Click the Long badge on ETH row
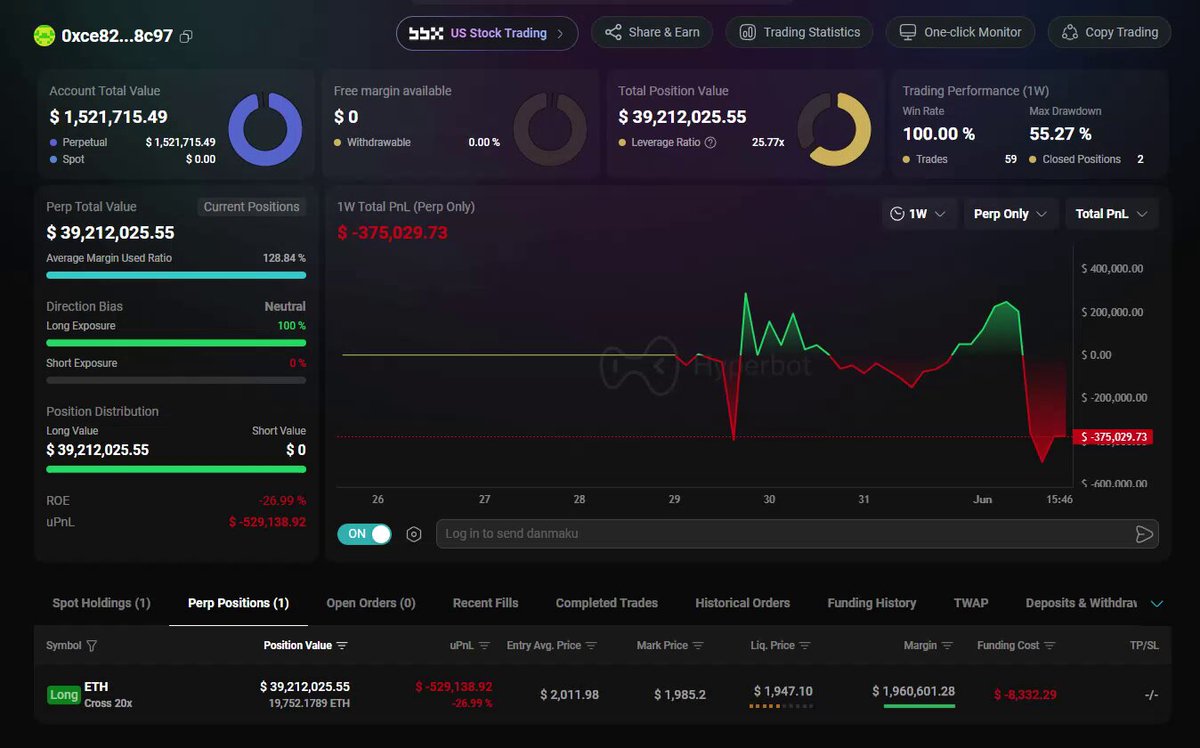This screenshot has height=748, width=1200. (x=63, y=694)
